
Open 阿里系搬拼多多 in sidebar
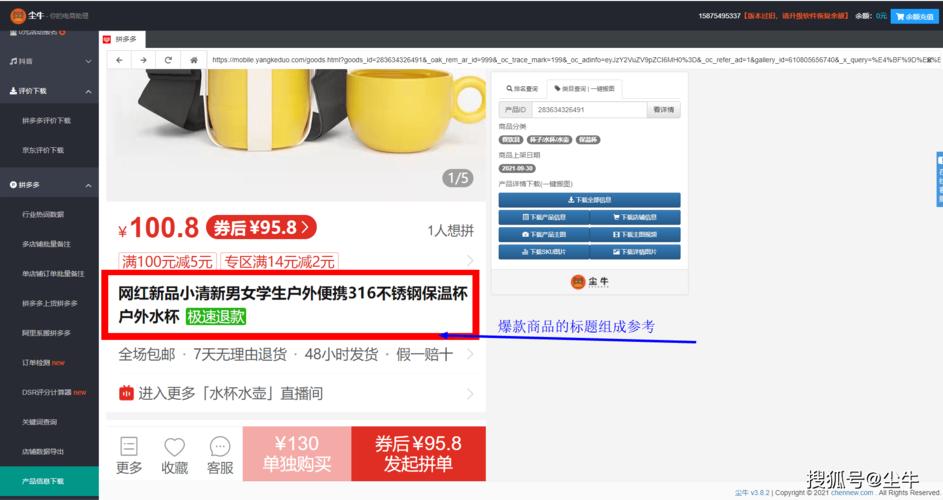(x=46, y=333)
